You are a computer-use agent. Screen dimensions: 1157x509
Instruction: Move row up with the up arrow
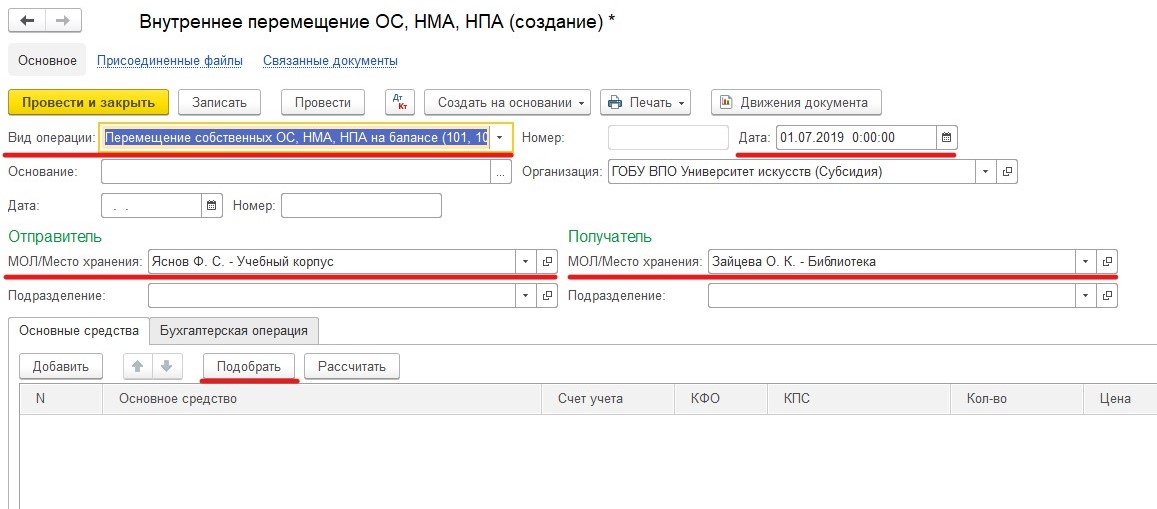pyautogui.click(x=138, y=366)
